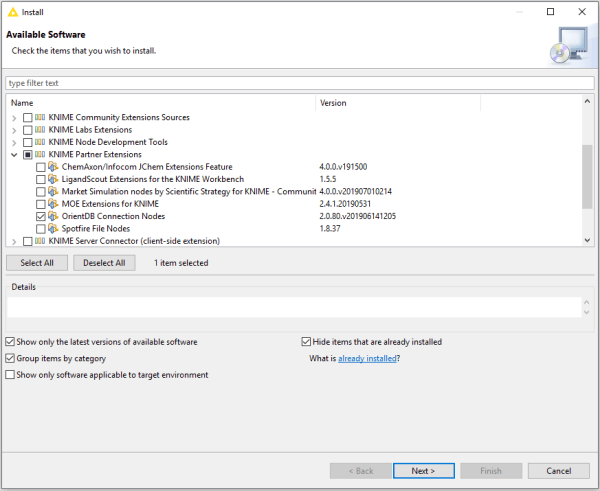Viewport: 600px width, 491px height.
Task: Check the LigandScout Extensions checkbox
Action: [x=41, y=179]
